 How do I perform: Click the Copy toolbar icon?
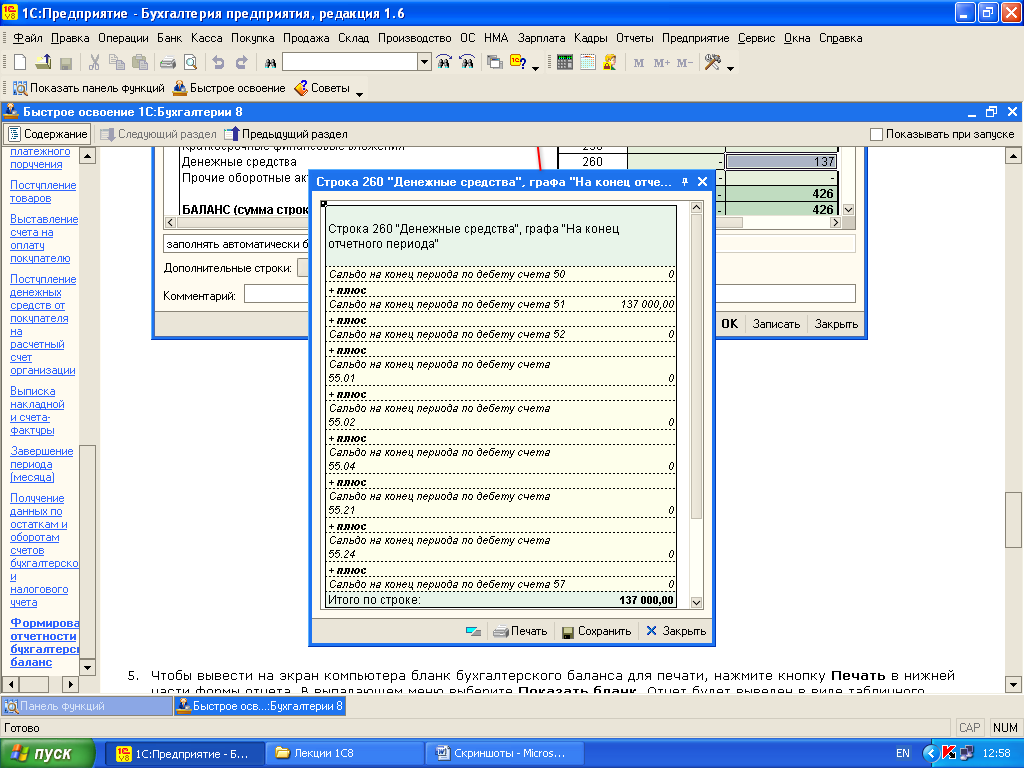coord(117,63)
